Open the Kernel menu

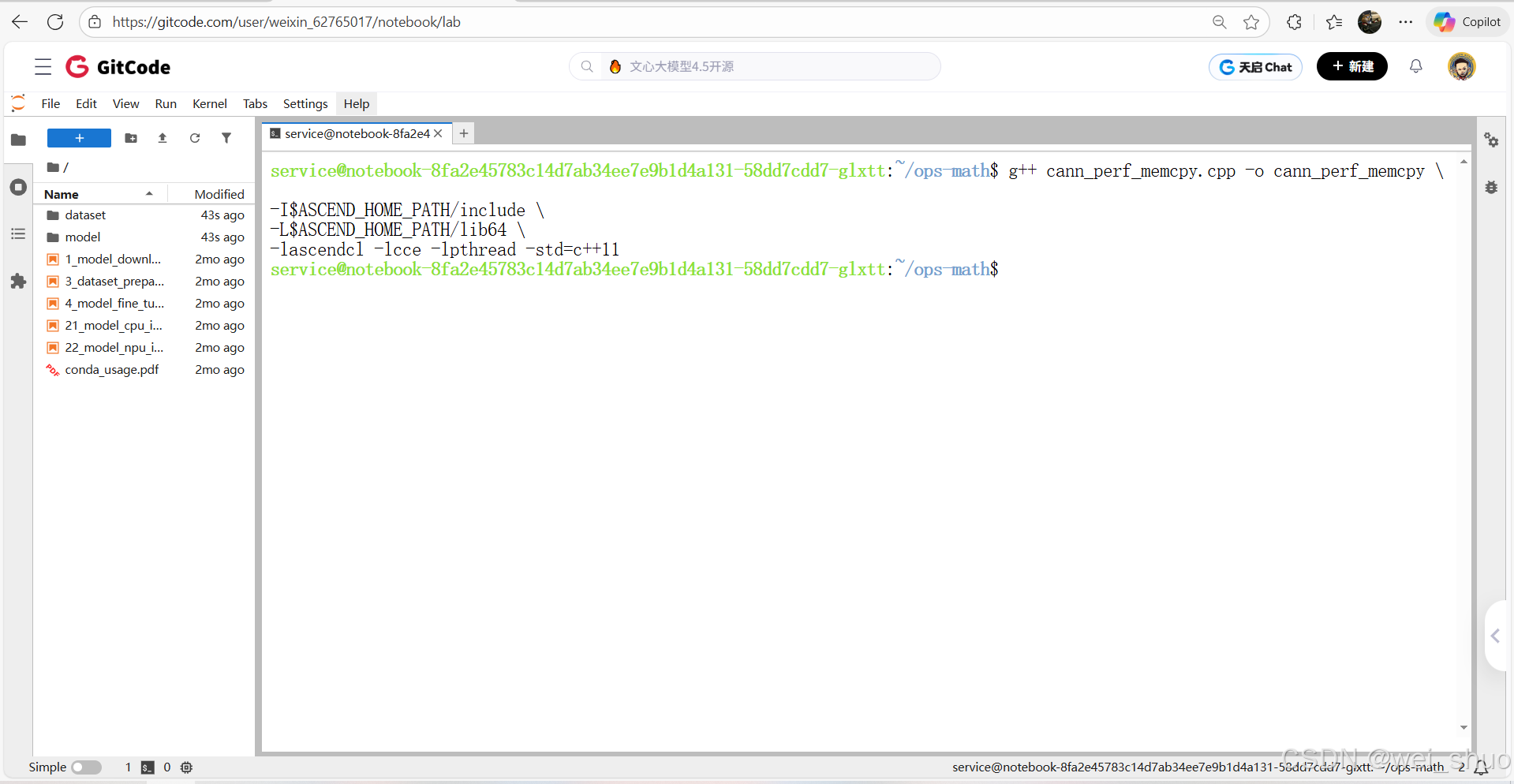(x=210, y=103)
